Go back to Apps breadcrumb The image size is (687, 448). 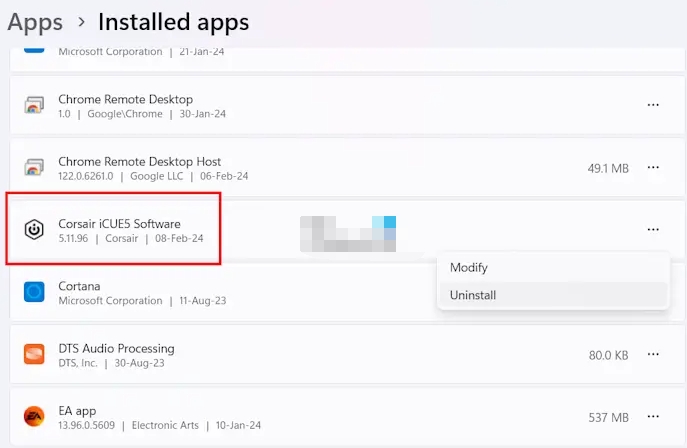(35, 22)
